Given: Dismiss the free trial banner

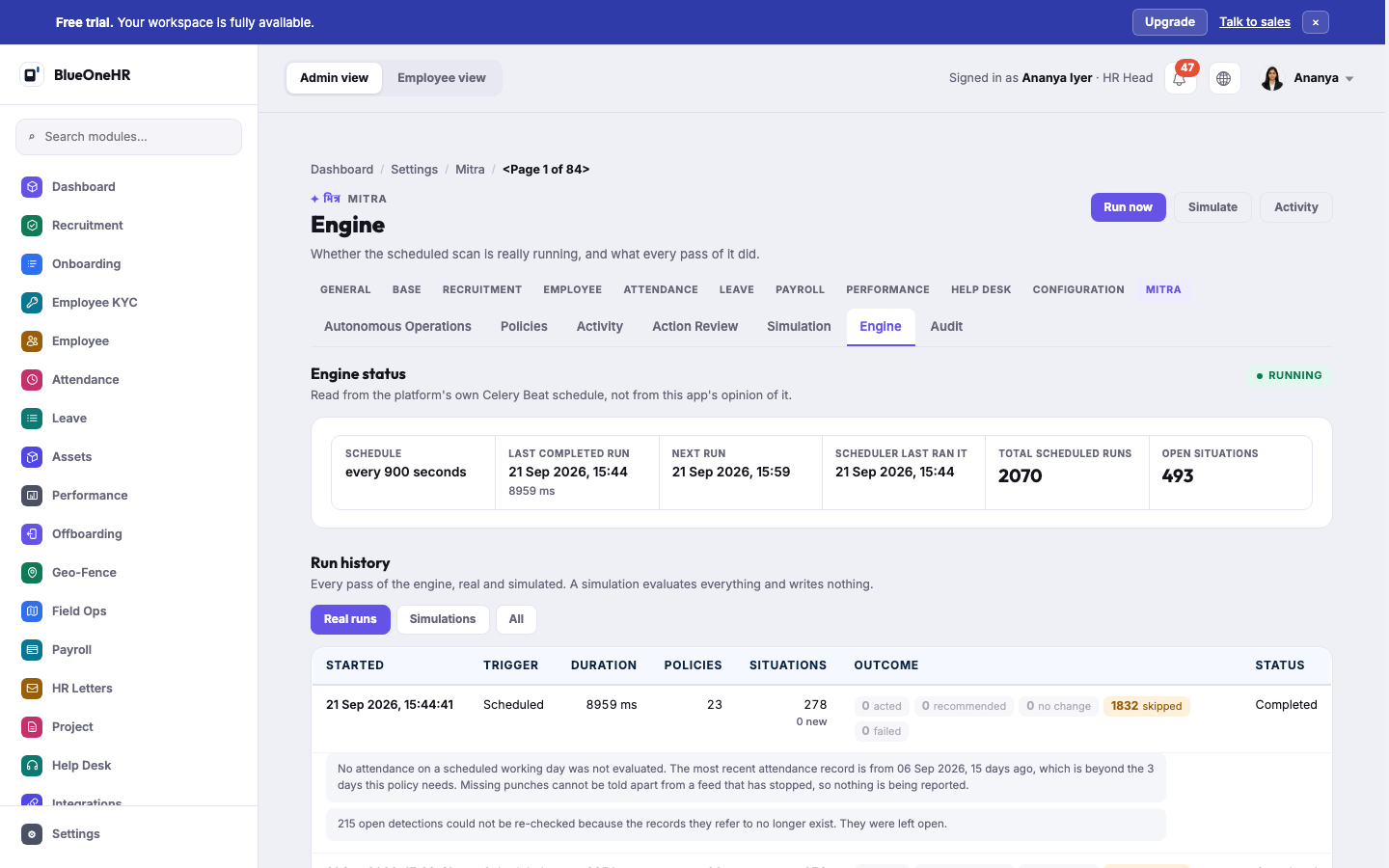Looking at the screenshot, I should point(1315,22).
